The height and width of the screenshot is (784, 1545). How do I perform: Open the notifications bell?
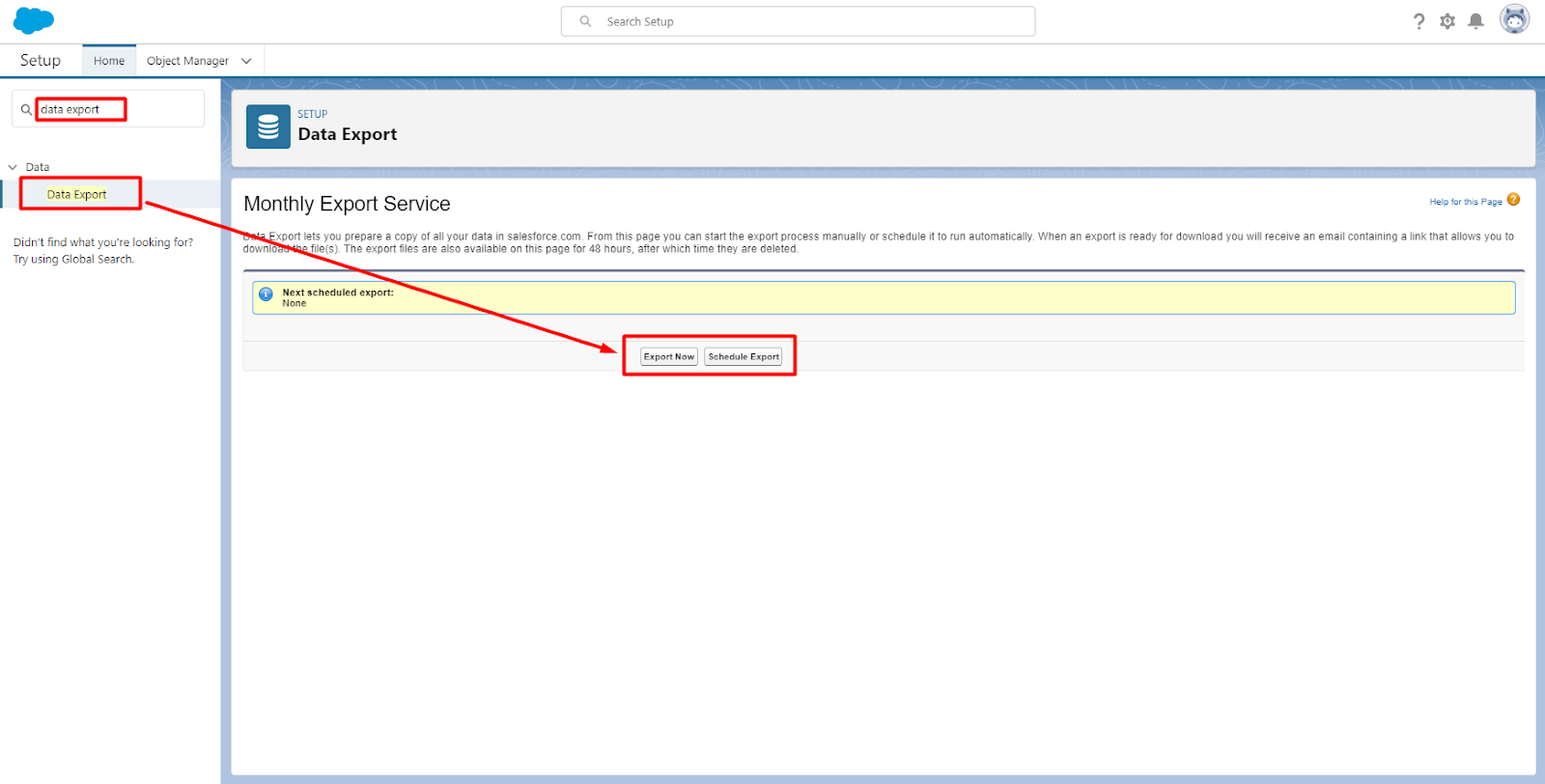(1475, 21)
